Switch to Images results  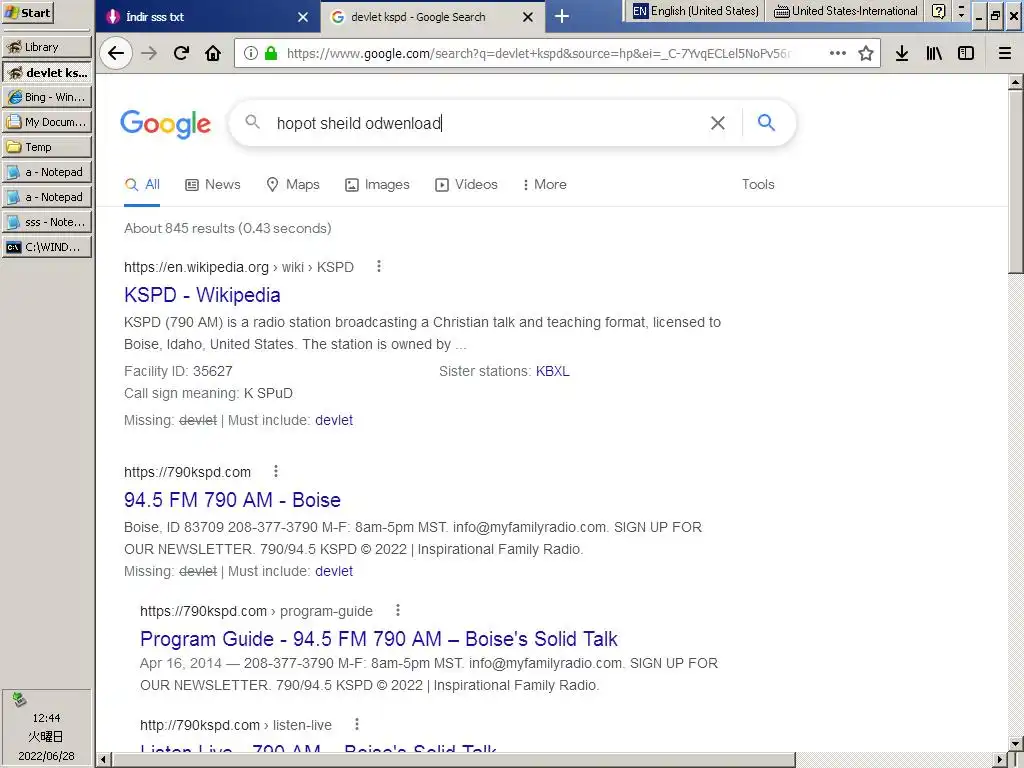[x=377, y=185]
